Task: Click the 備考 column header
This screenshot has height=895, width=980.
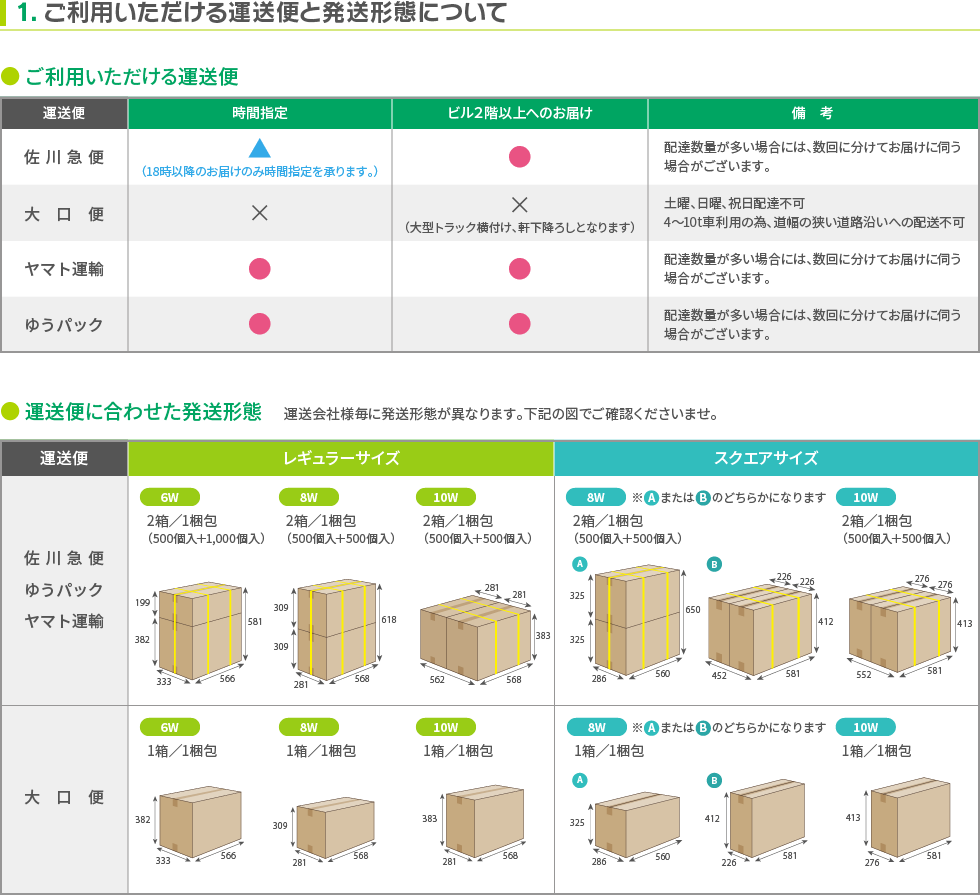Action: tap(812, 113)
